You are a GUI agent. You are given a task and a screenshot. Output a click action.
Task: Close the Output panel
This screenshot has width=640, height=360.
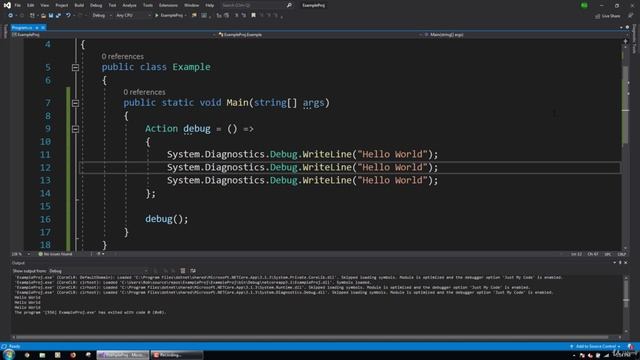point(626,263)
